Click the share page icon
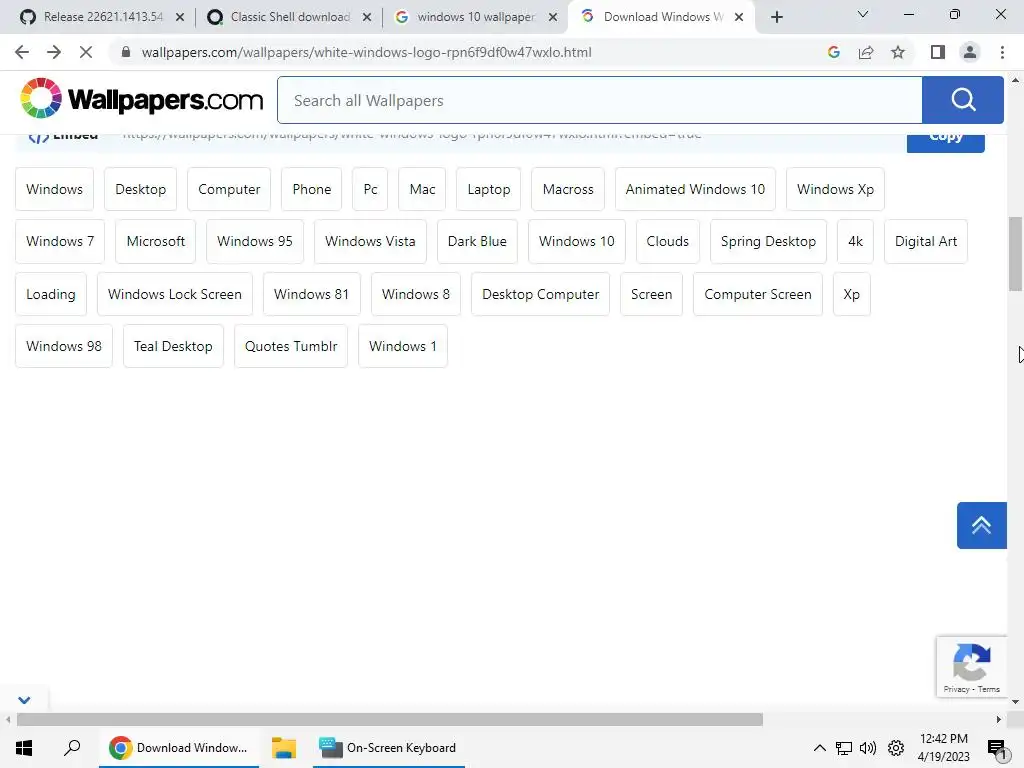Viewport: 1024px width, 768px height. tap(866, 52)
